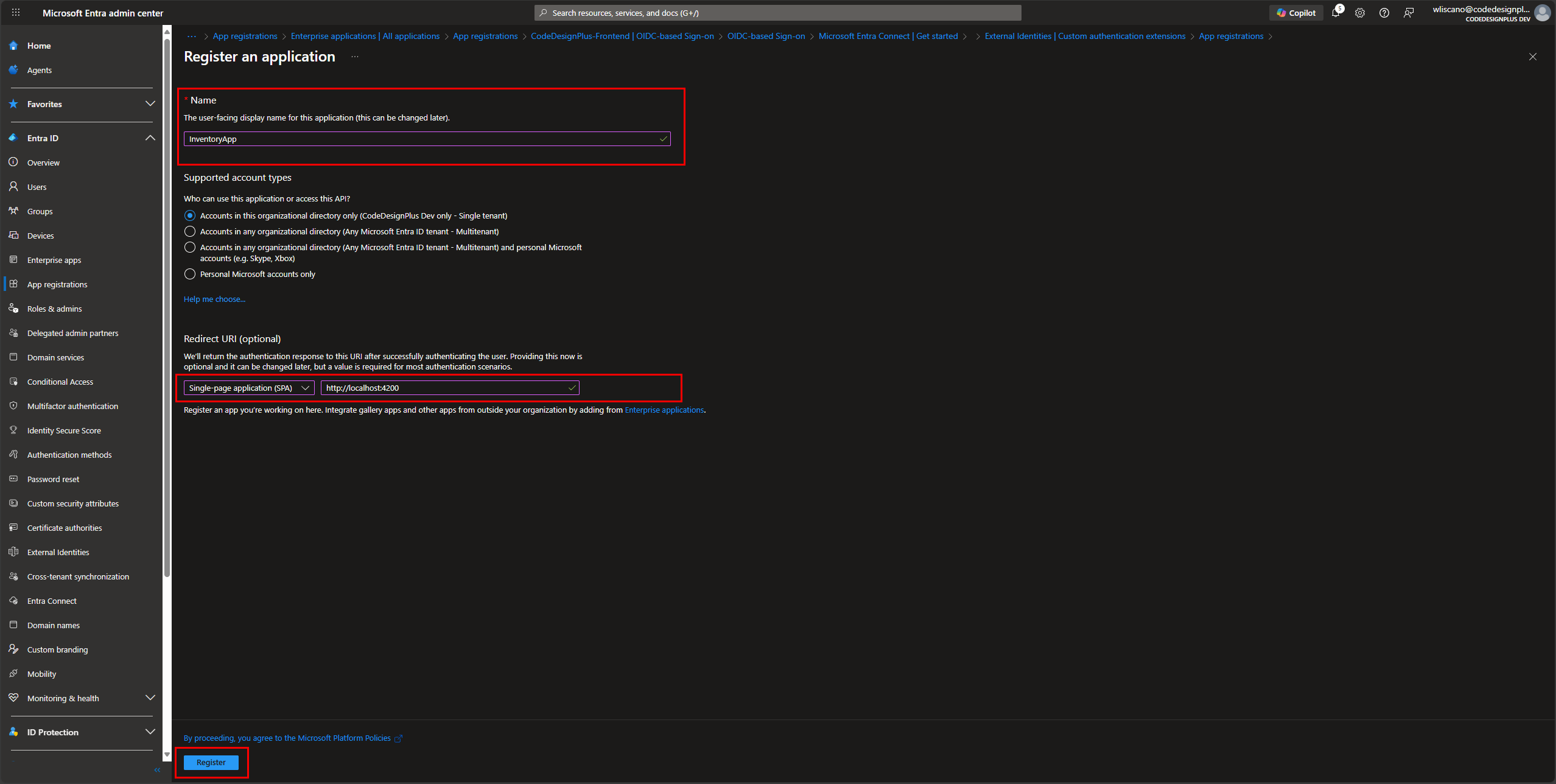Open the Enterprise applications link in description
1556x784 pixels.
[x=664, y=410]
